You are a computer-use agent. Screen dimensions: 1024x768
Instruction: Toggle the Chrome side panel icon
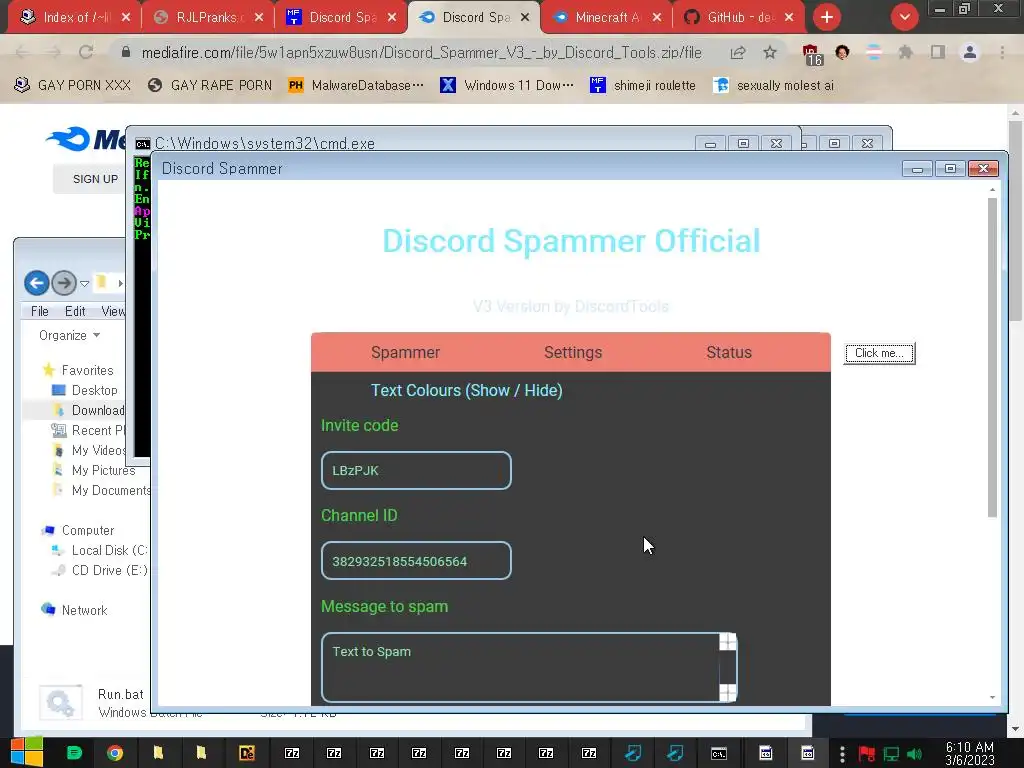(x=938, y=52)
